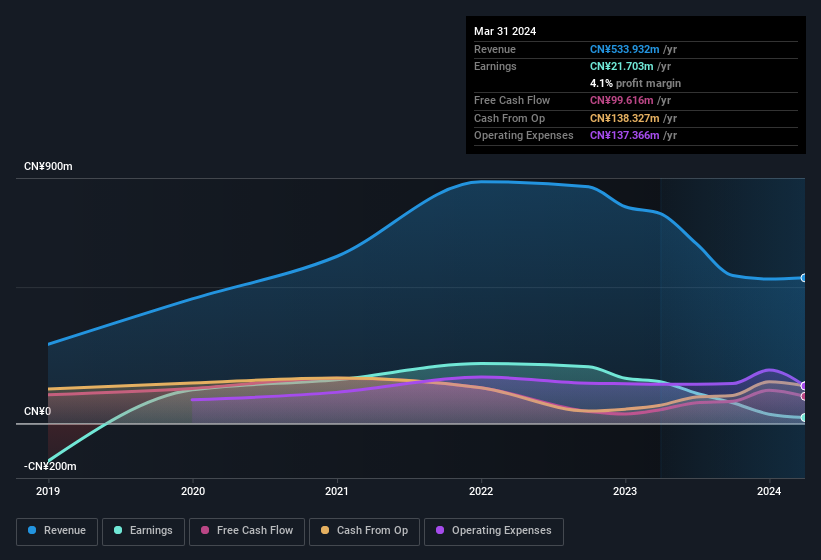Image resolution: width=821 pixels, height=560 pixels.
Task: Click the Revenue row label in tooltip
Action: [495, 49]
